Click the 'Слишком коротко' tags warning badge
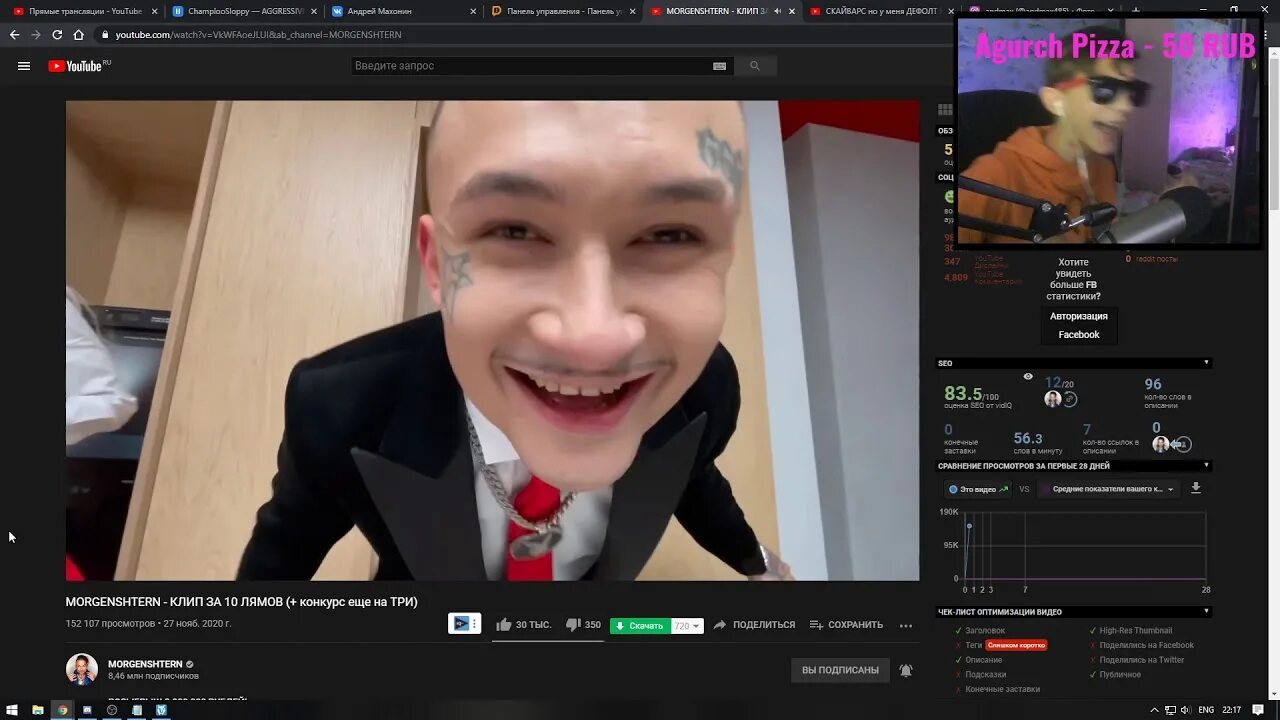 click(1017, 645)
